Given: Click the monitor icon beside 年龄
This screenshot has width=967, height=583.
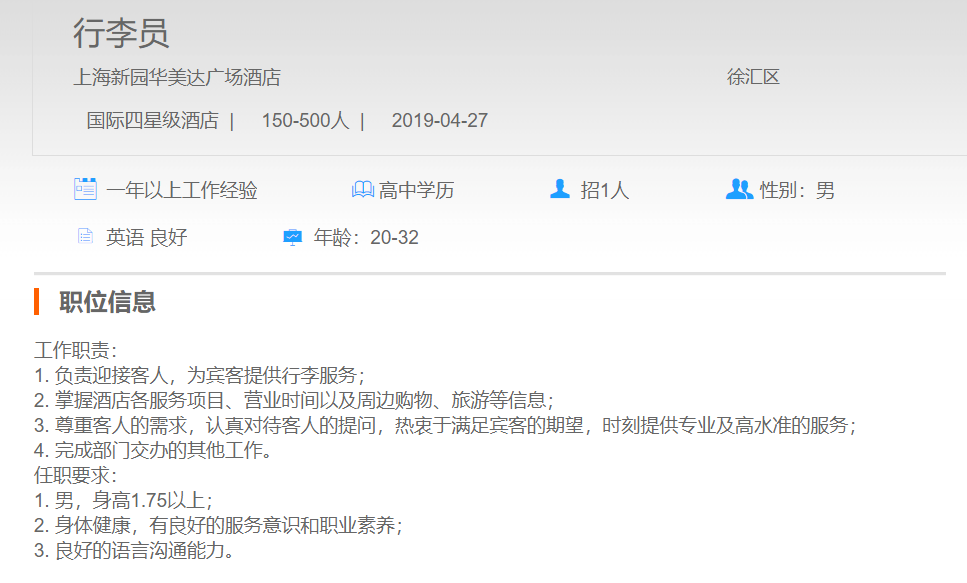Looking at the screenshot, I should pos(292,237).
